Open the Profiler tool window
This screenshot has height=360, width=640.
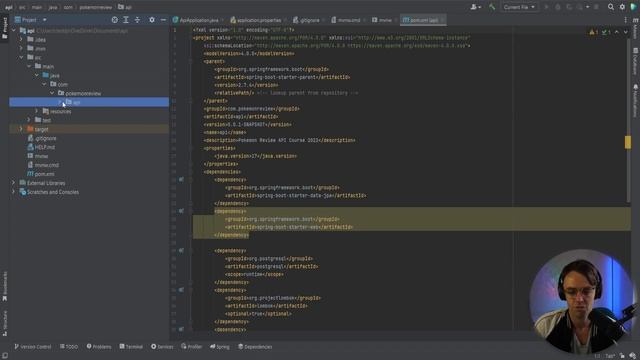point(191,347)
